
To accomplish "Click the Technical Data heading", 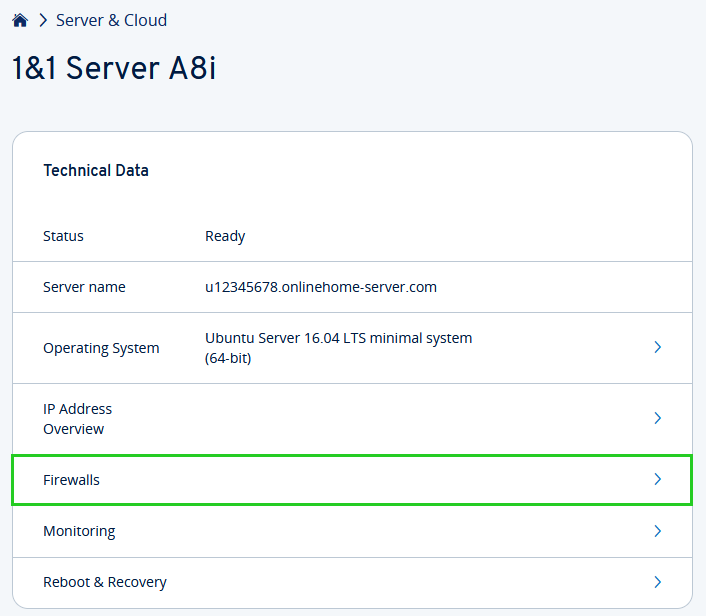I will pyautogui.click(x=96, y=170).
